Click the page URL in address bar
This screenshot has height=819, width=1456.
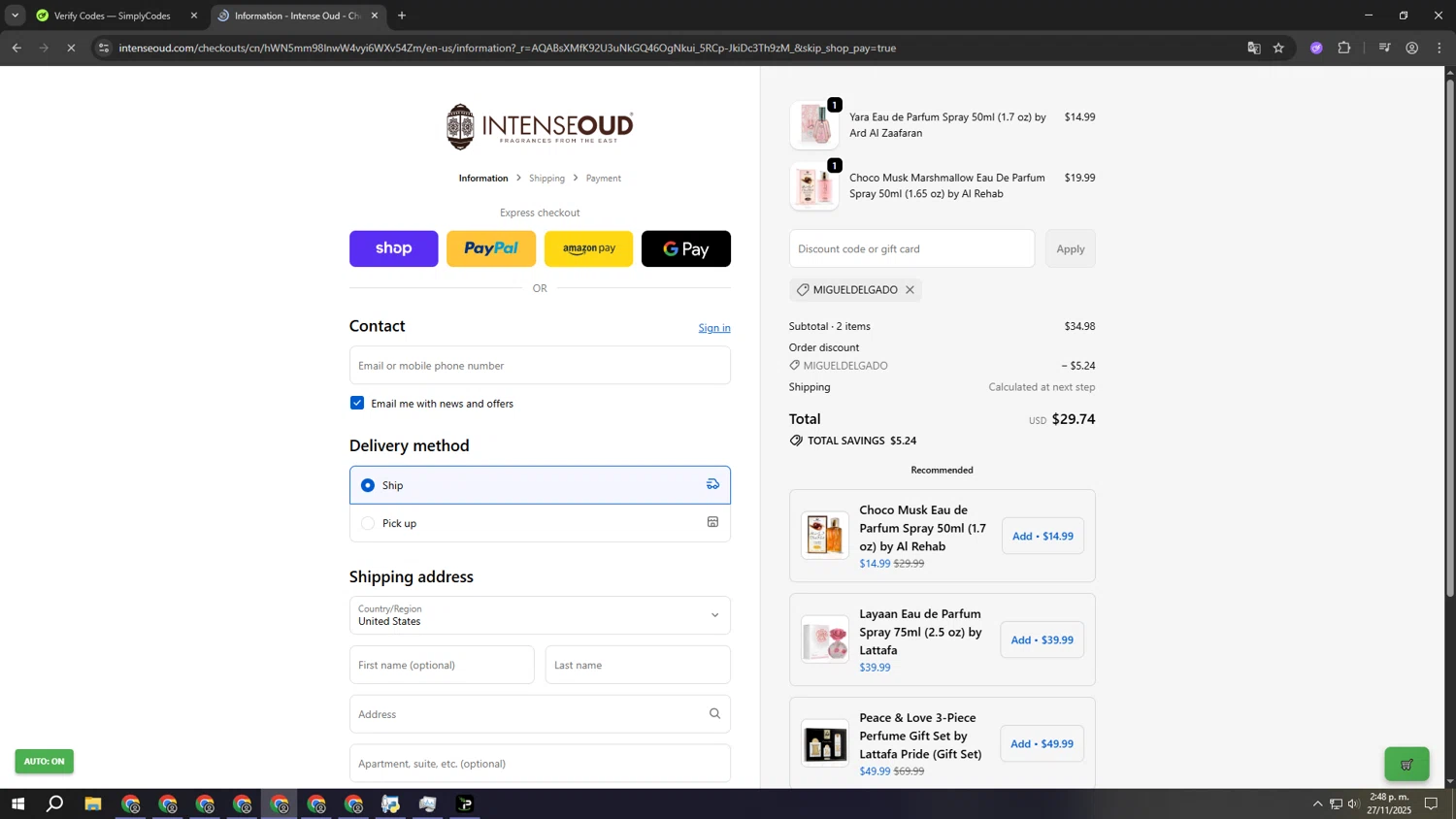click(507, 48)
